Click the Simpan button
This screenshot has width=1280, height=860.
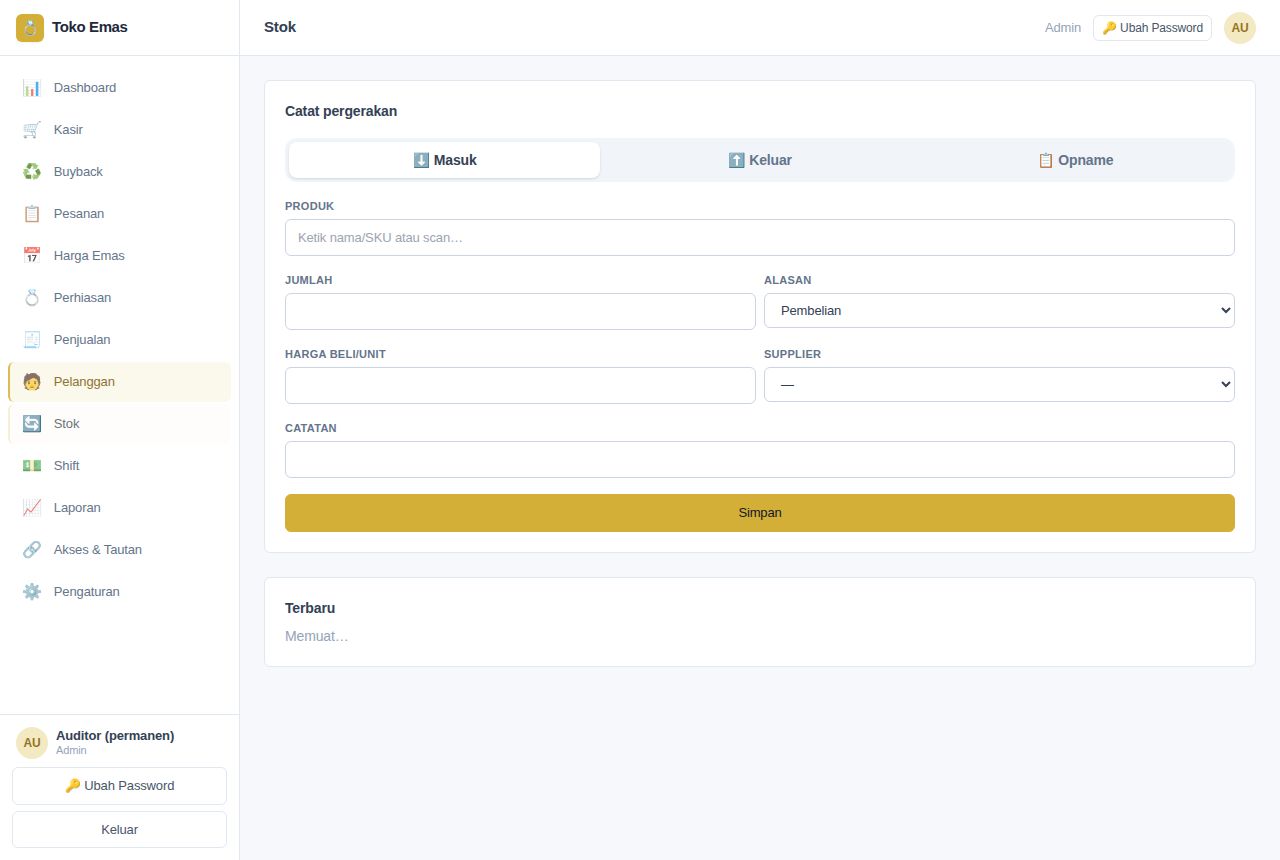760,513
